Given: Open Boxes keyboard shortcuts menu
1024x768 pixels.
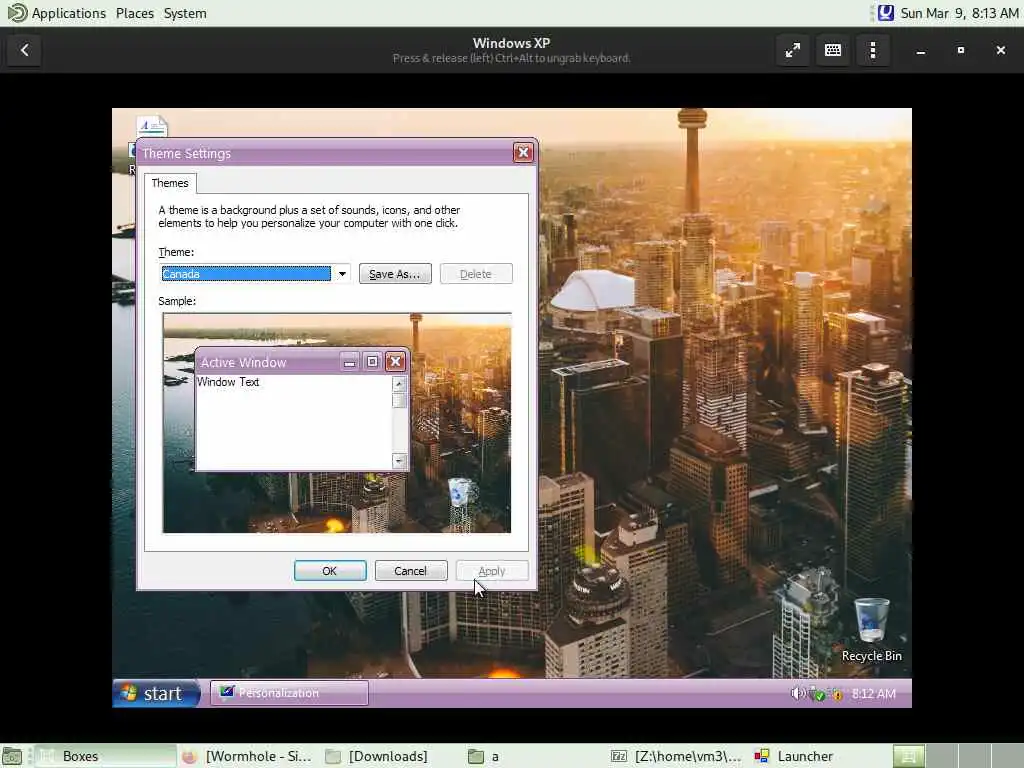Looking at the screenshot, I should click(833, 50).
